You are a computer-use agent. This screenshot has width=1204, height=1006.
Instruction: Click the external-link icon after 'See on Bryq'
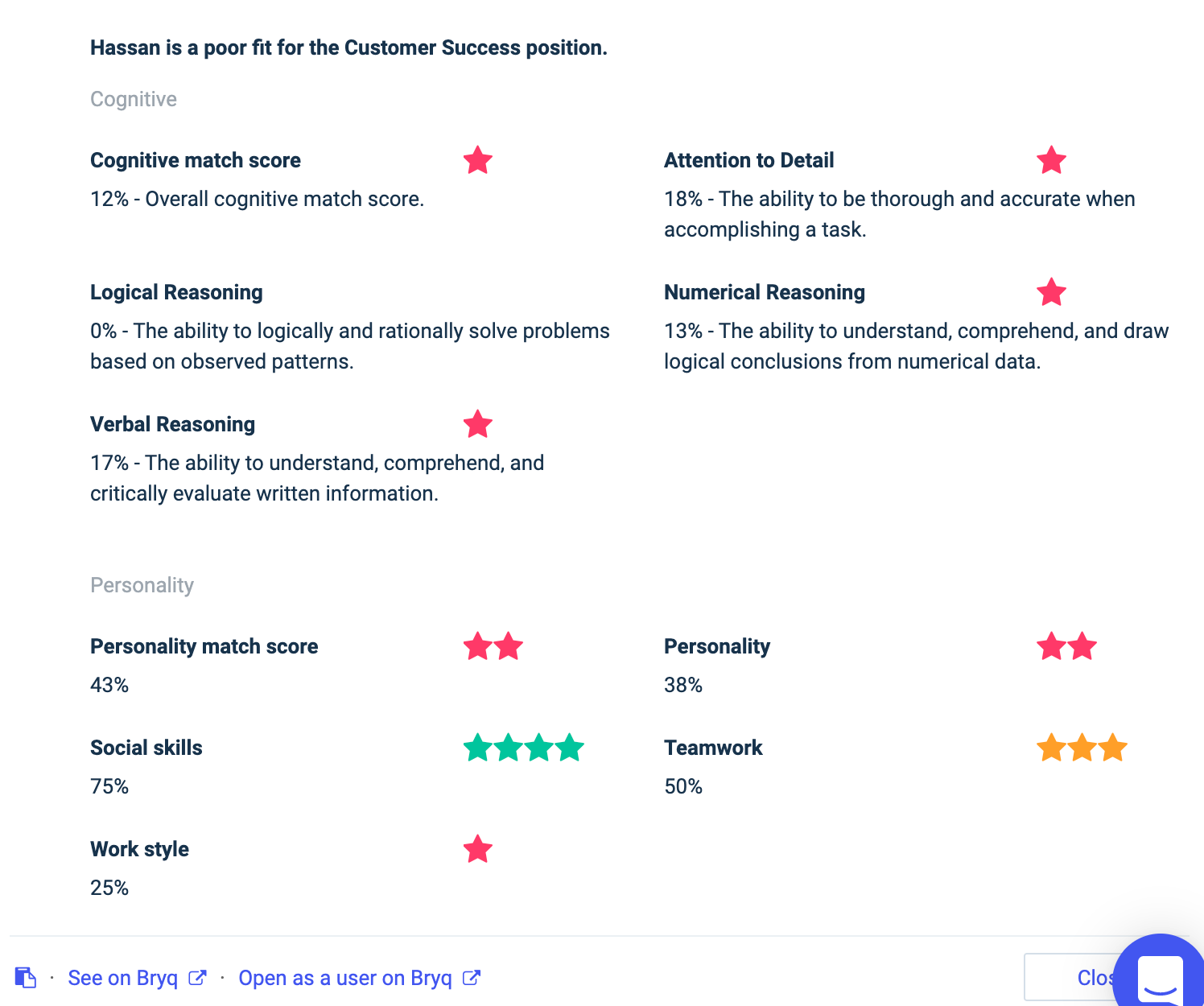[x=197, y=978]
